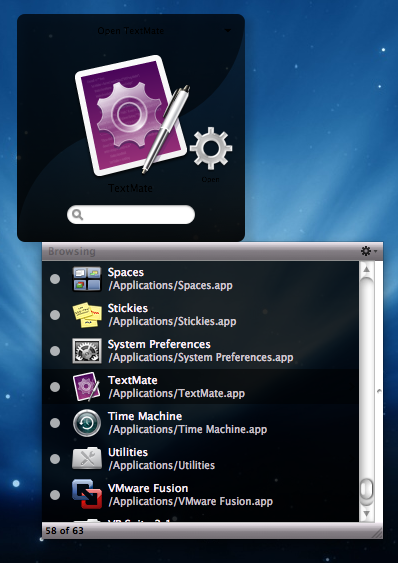The width and height of the screenshot is (398, 563).
Task: Click the results list scrollbar thumb
Action: [x=366, y=489]
